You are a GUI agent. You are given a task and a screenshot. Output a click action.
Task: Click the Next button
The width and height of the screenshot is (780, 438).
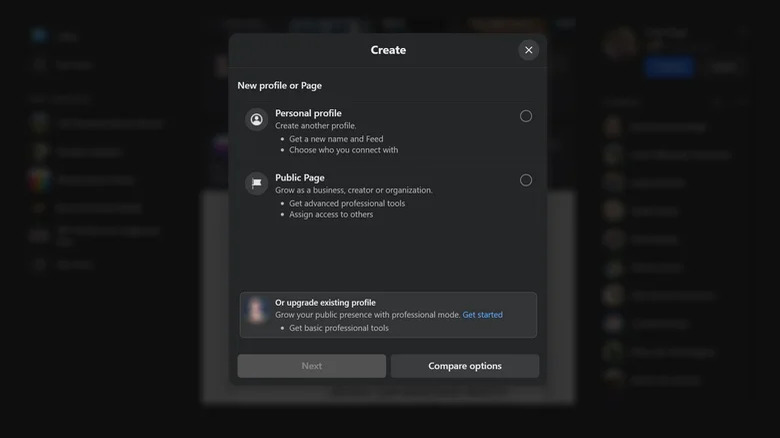coord(311,366)
